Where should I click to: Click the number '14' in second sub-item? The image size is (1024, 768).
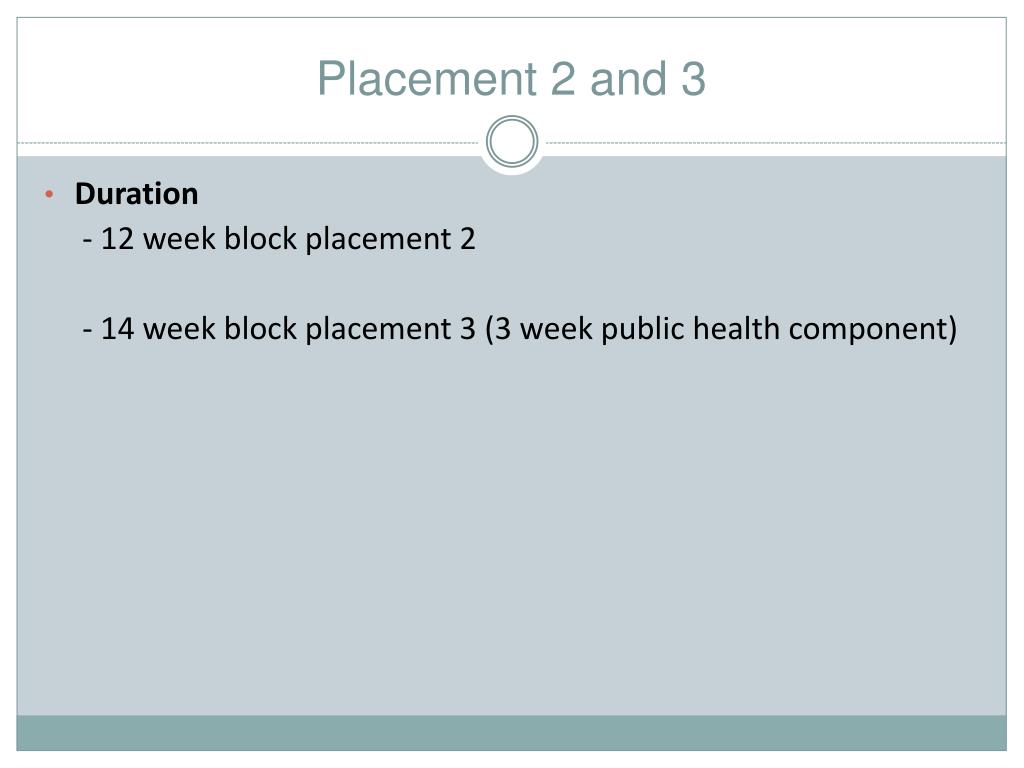(x=118, y=328)
